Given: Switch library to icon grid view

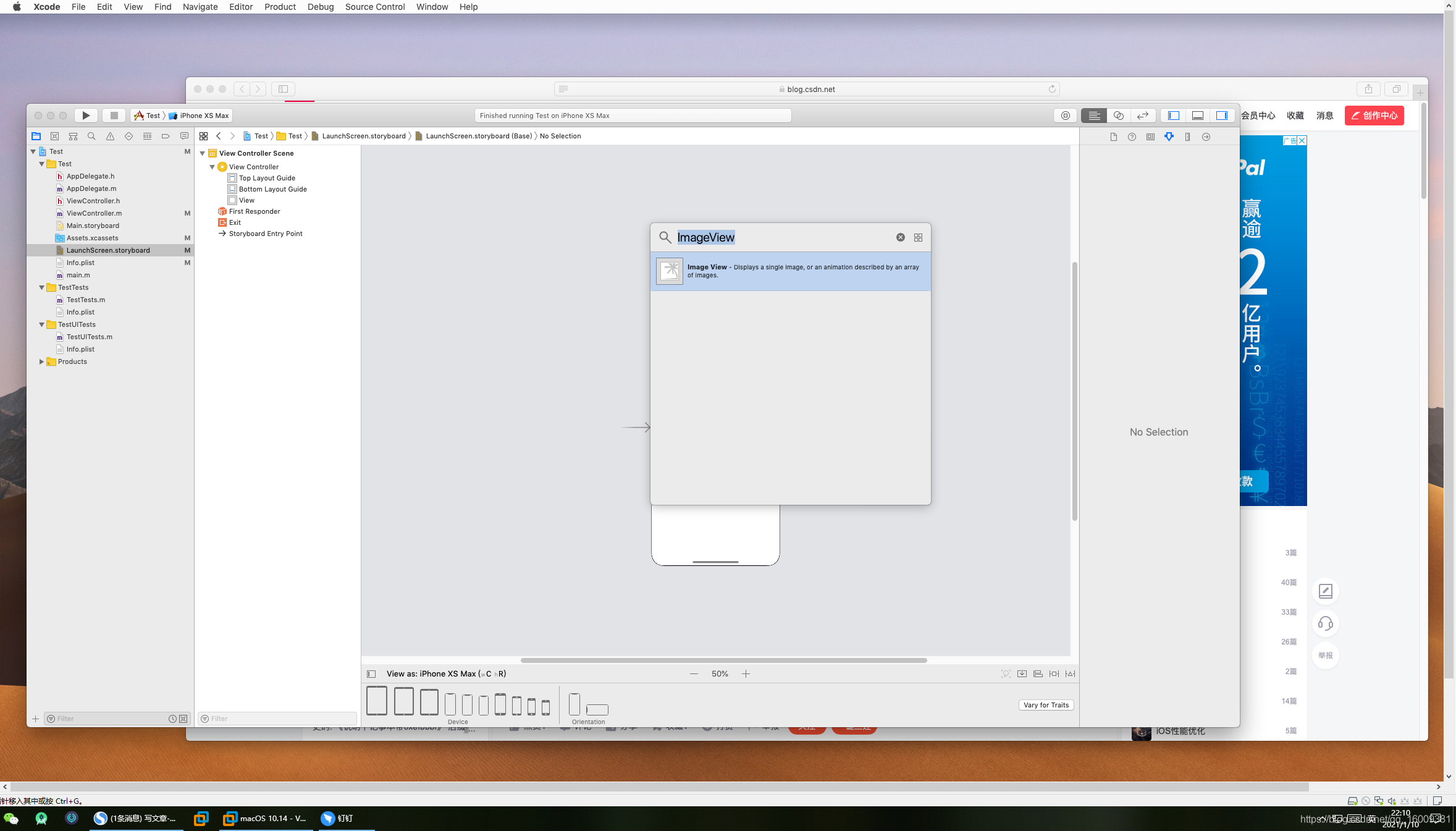Looking at the screenshot, I should [x=918, y=237].
